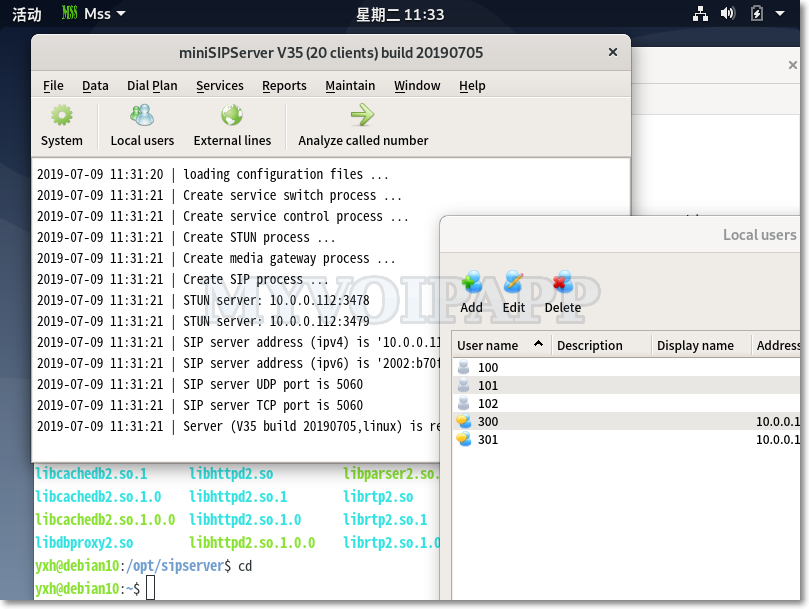Open Local users from the toolbar icon
Screen dimensions: 809x609
click(x=142, y=115)
